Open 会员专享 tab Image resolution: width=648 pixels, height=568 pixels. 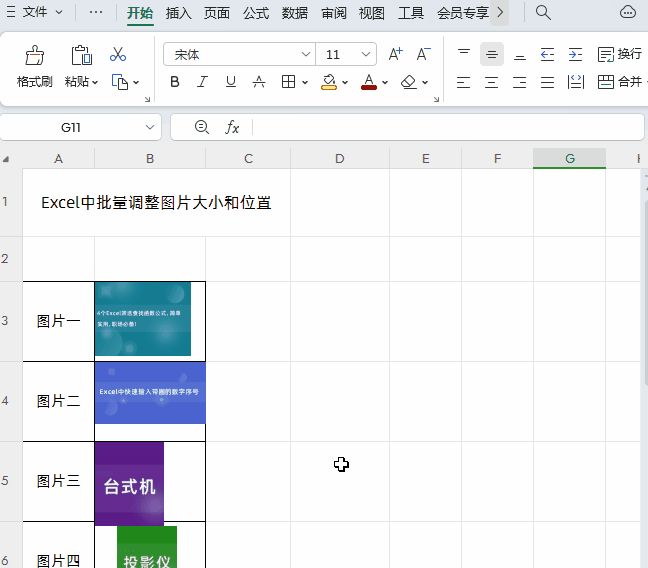click(x=463, y=13)
